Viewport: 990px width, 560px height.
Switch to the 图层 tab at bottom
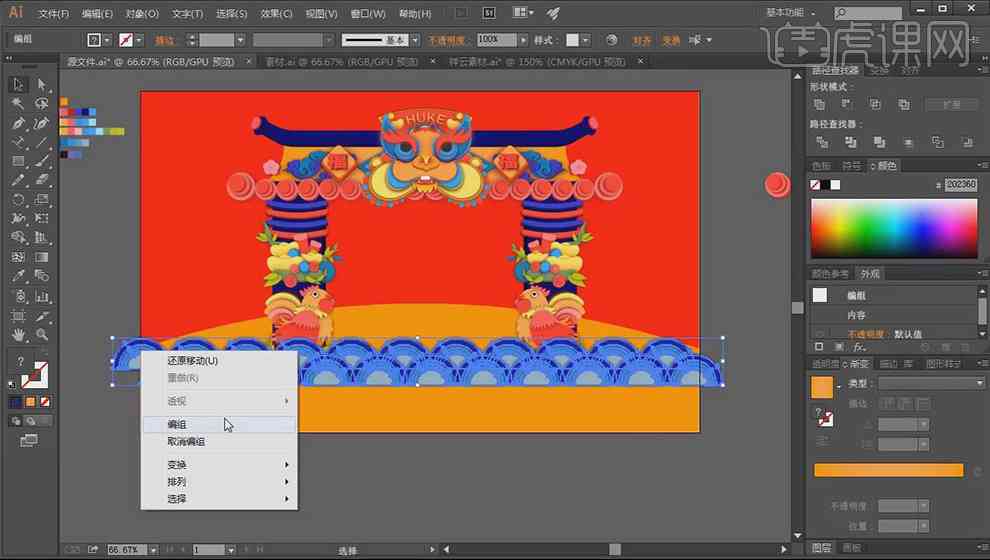pos(821,547)
